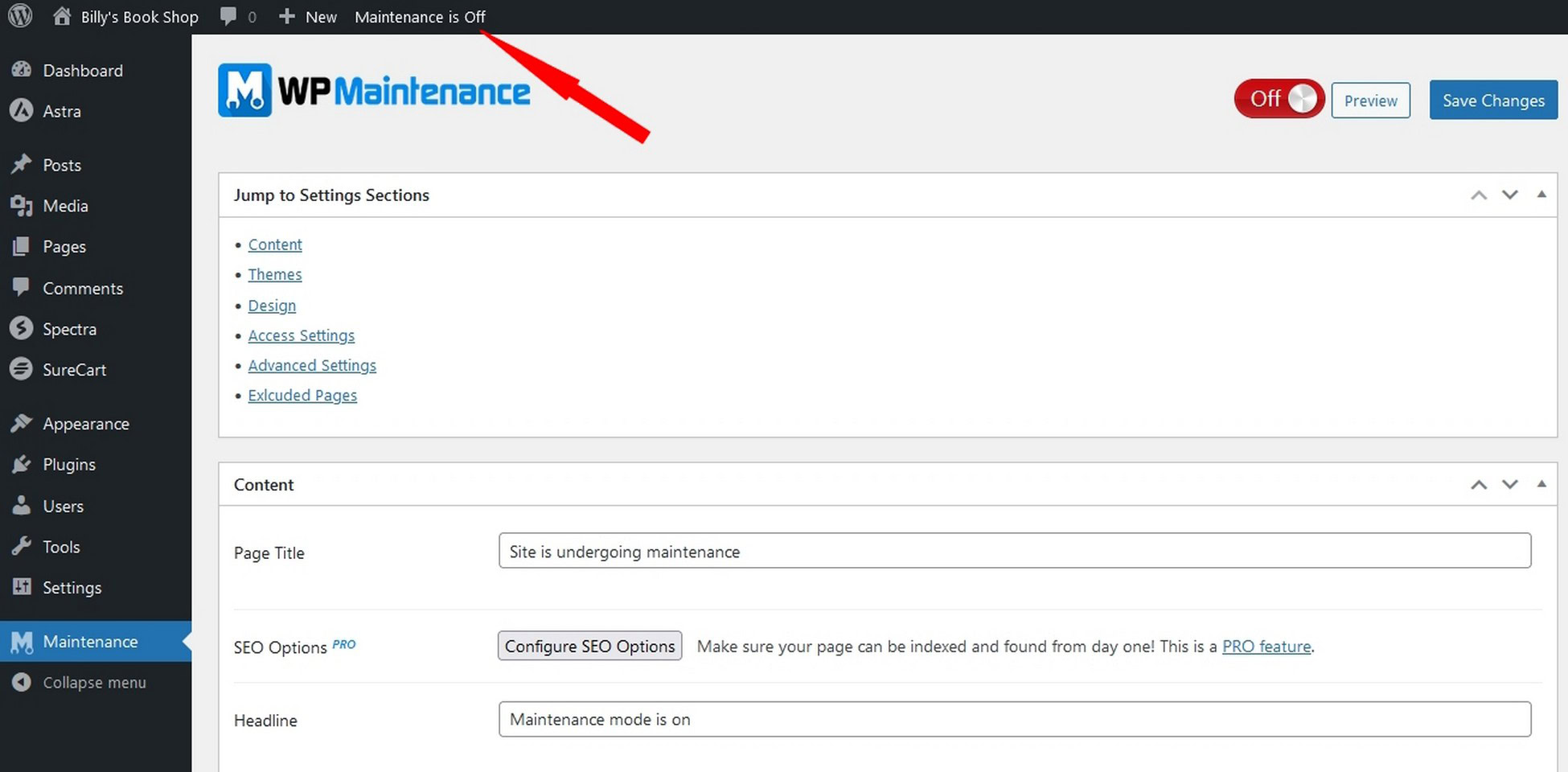Click the SureCart icon in sidebar
The height and width of the screenshot is (772, 1568).
[x=22, y=370]
